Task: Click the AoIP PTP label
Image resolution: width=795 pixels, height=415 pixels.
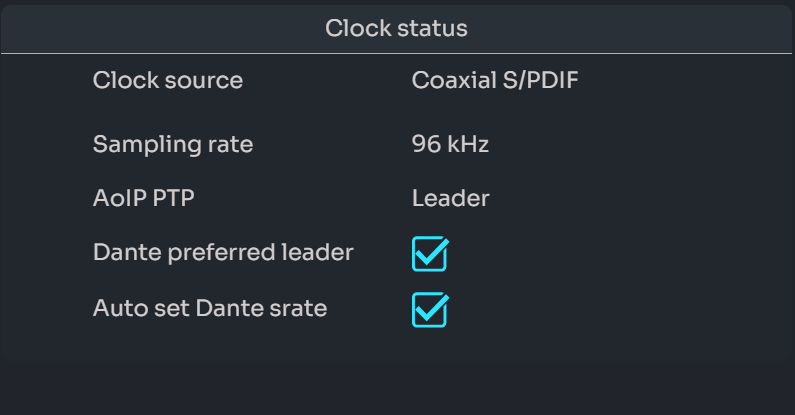Action: coord(143,198)
